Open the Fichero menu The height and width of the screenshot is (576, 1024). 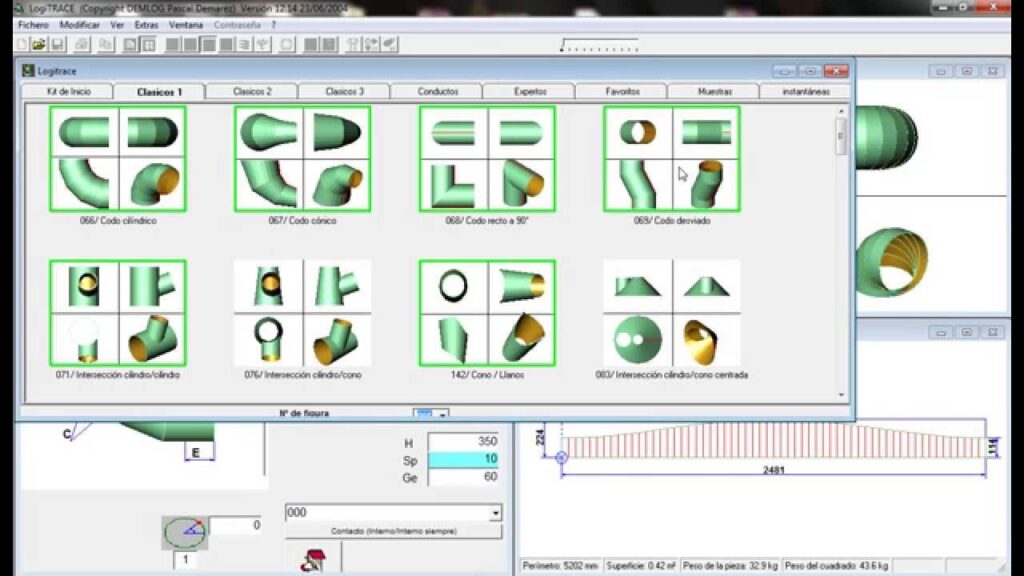click(x=33, y=25)
